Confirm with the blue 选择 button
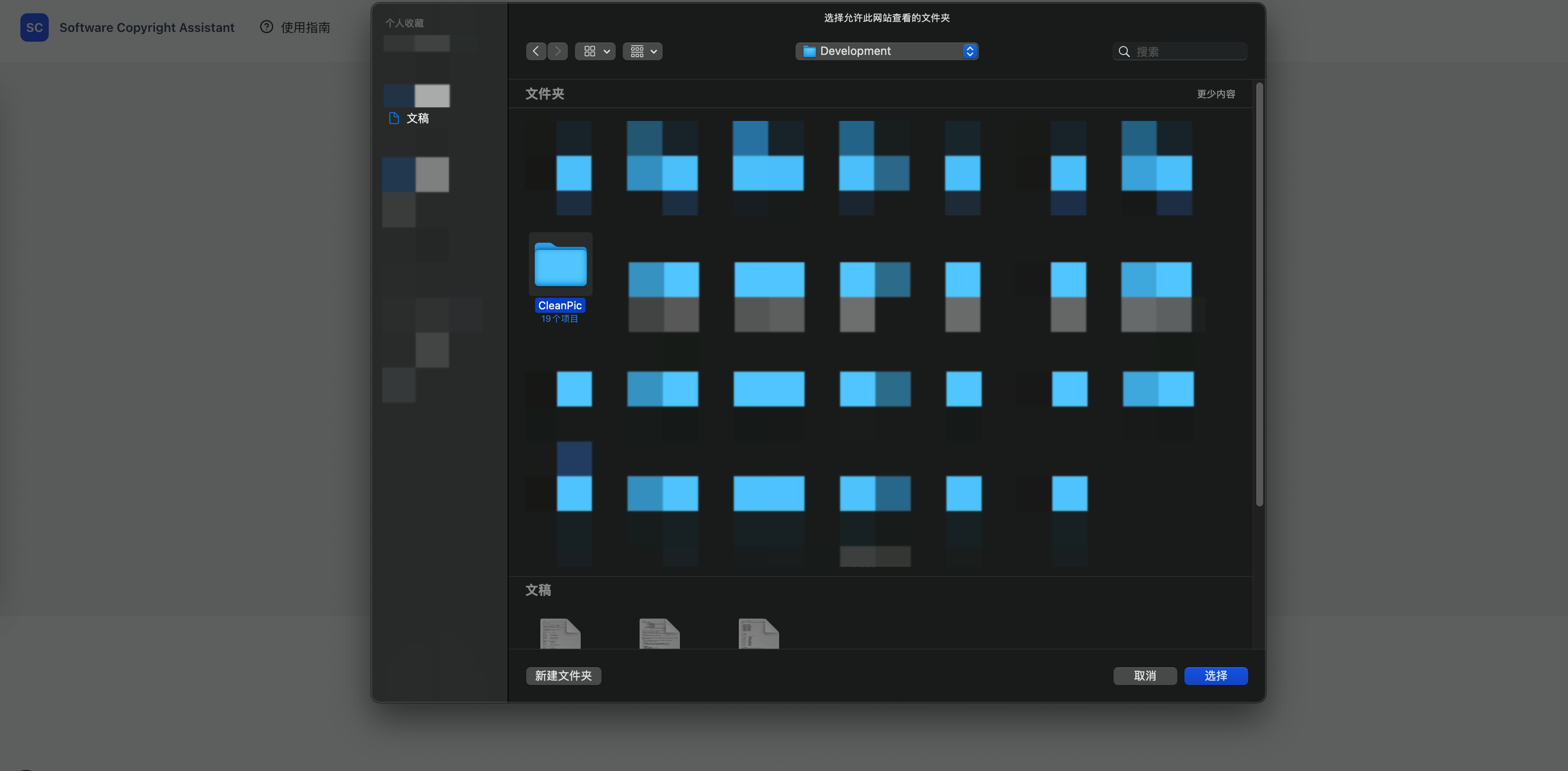Image resolution: width=1568 pixels, height=771 pixels. [1215, 675]
